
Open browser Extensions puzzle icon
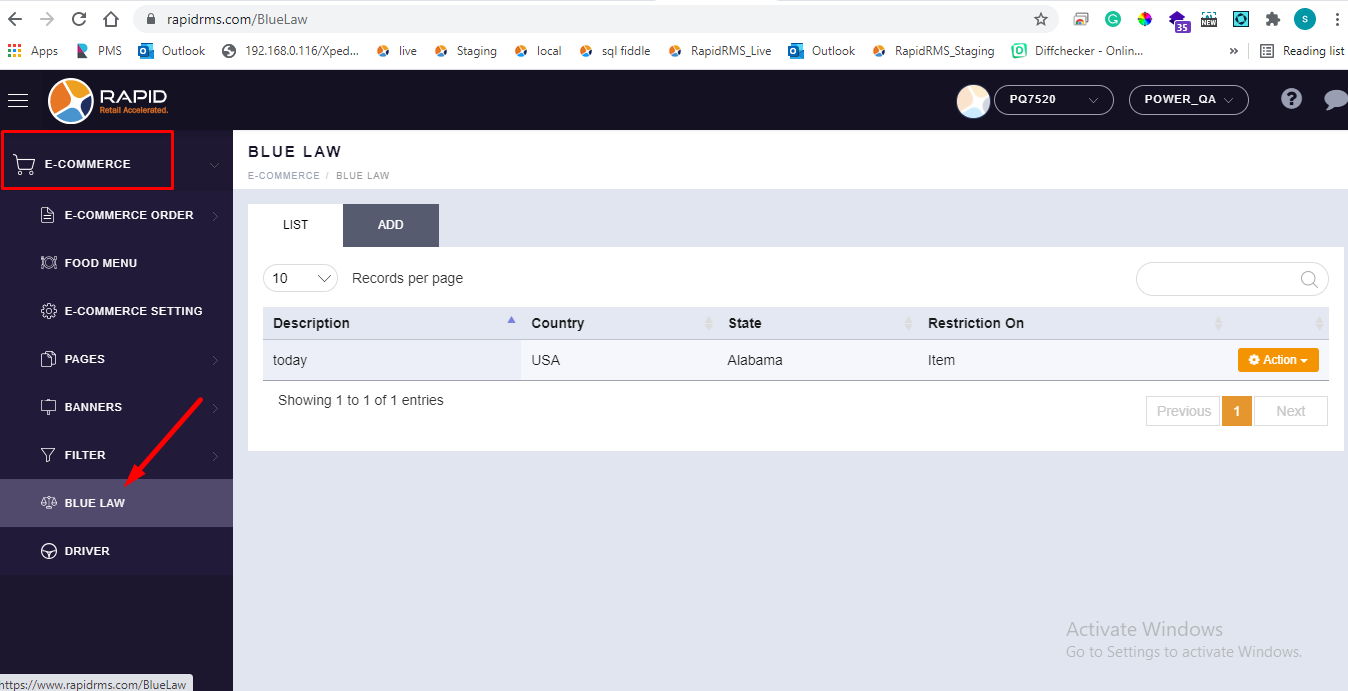(x=1273, y=19)
